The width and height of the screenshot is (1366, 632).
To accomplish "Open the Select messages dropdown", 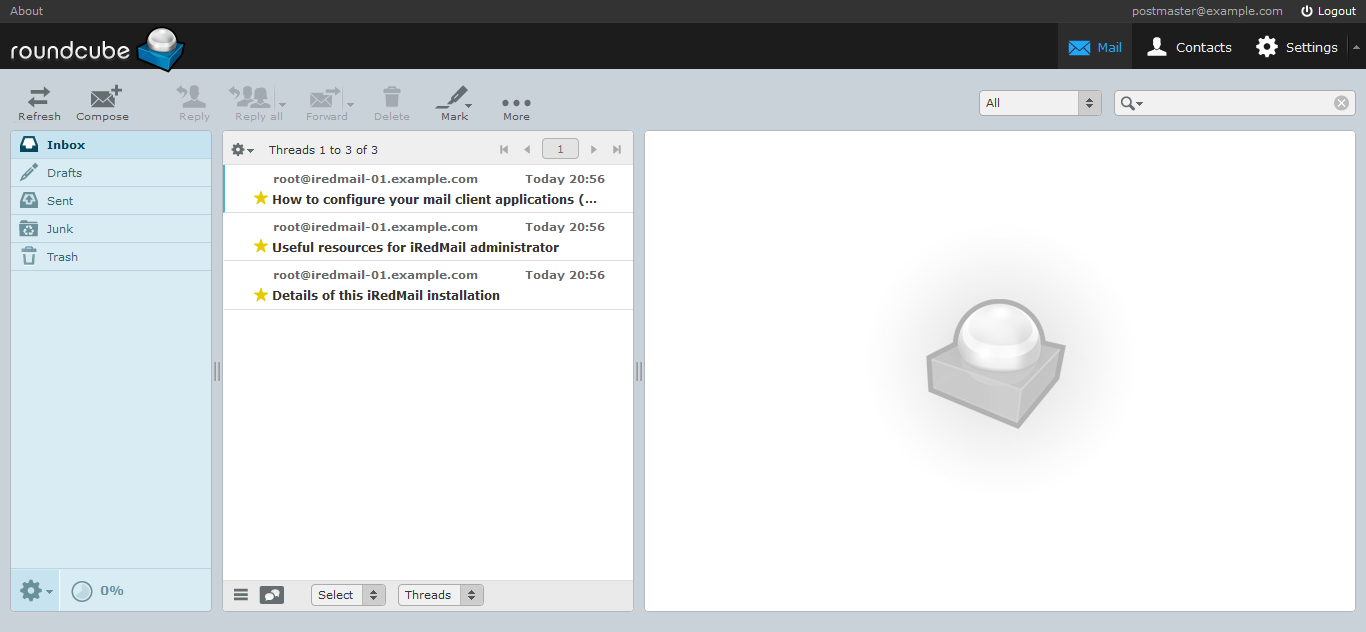I will (347, 594).
